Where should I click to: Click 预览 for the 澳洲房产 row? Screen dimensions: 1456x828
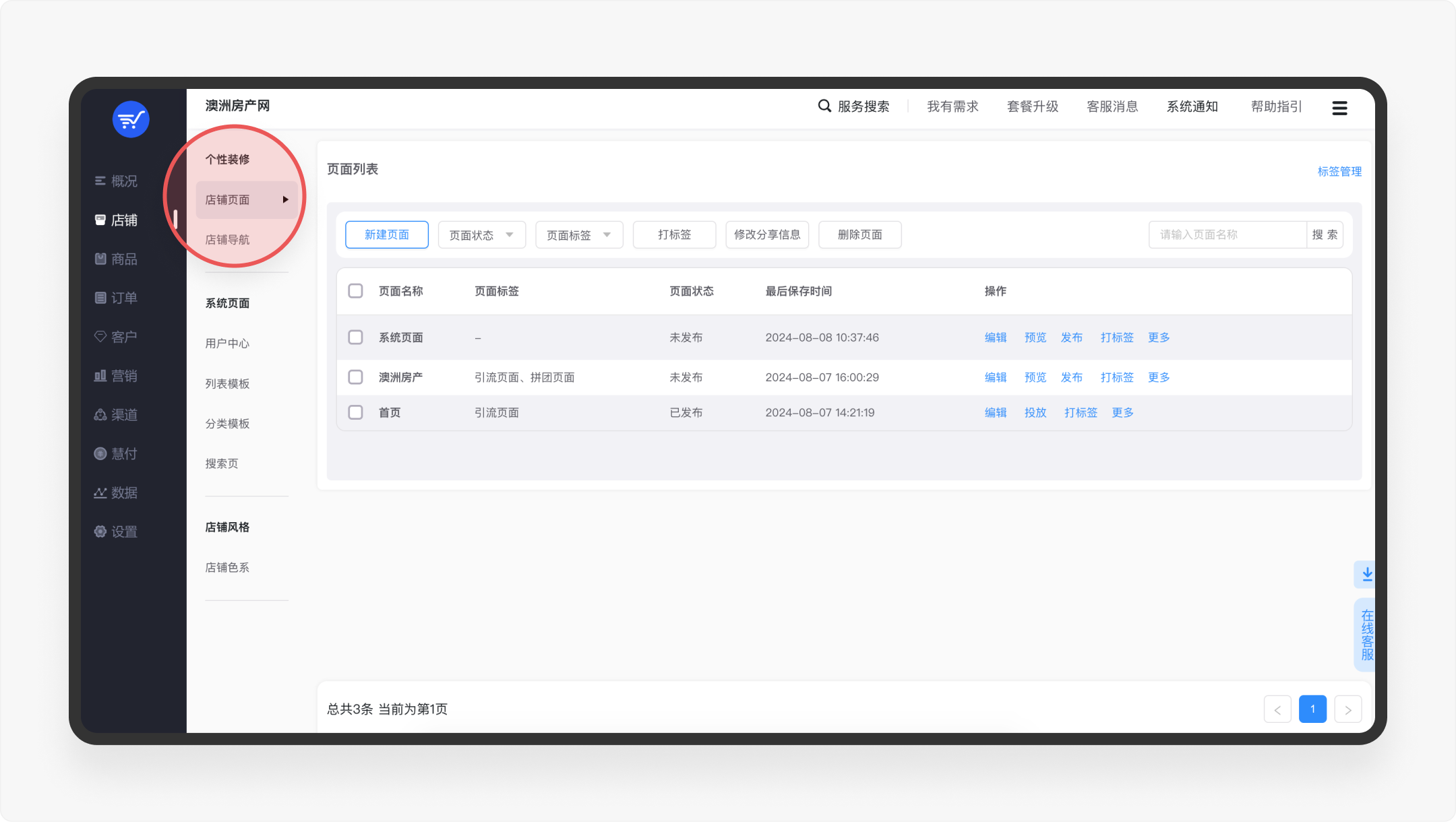pyautogui.click(x=1035, y=377)
